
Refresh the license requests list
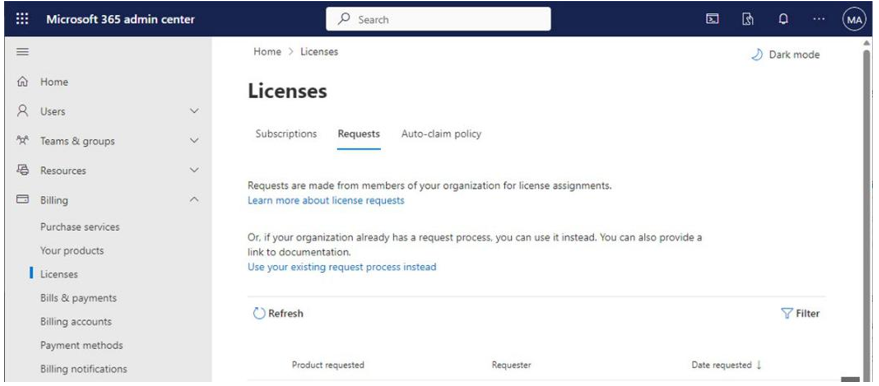278,314
